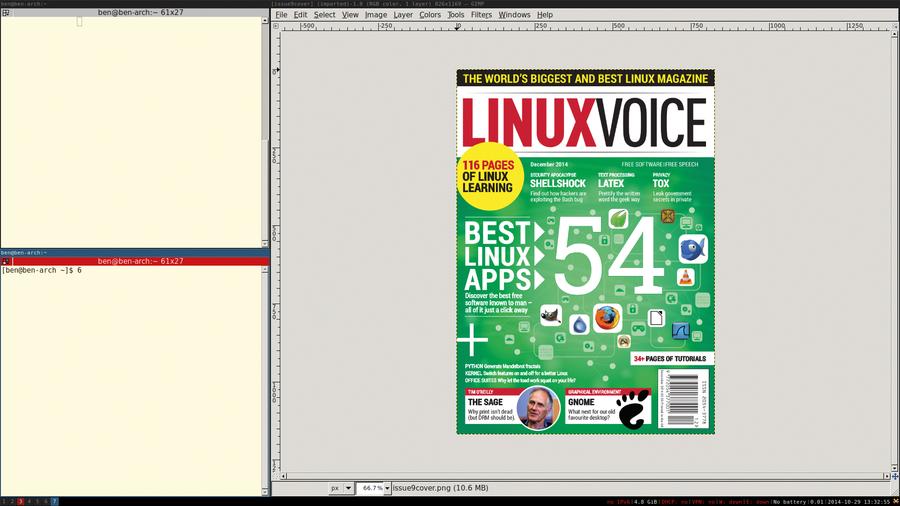Click the GIMP vertical scrollbar up arrow
Screen dimensions: 900x506
(895, 34)
